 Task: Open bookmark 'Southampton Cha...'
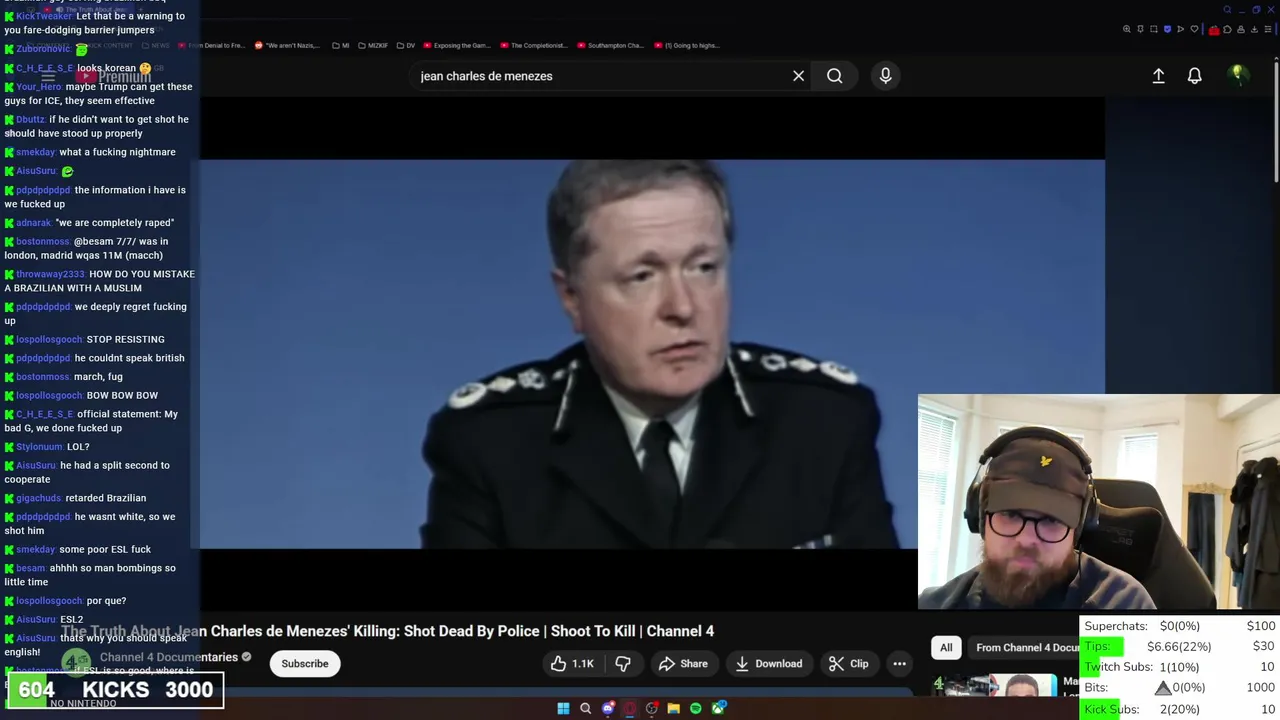pos(611,45)
